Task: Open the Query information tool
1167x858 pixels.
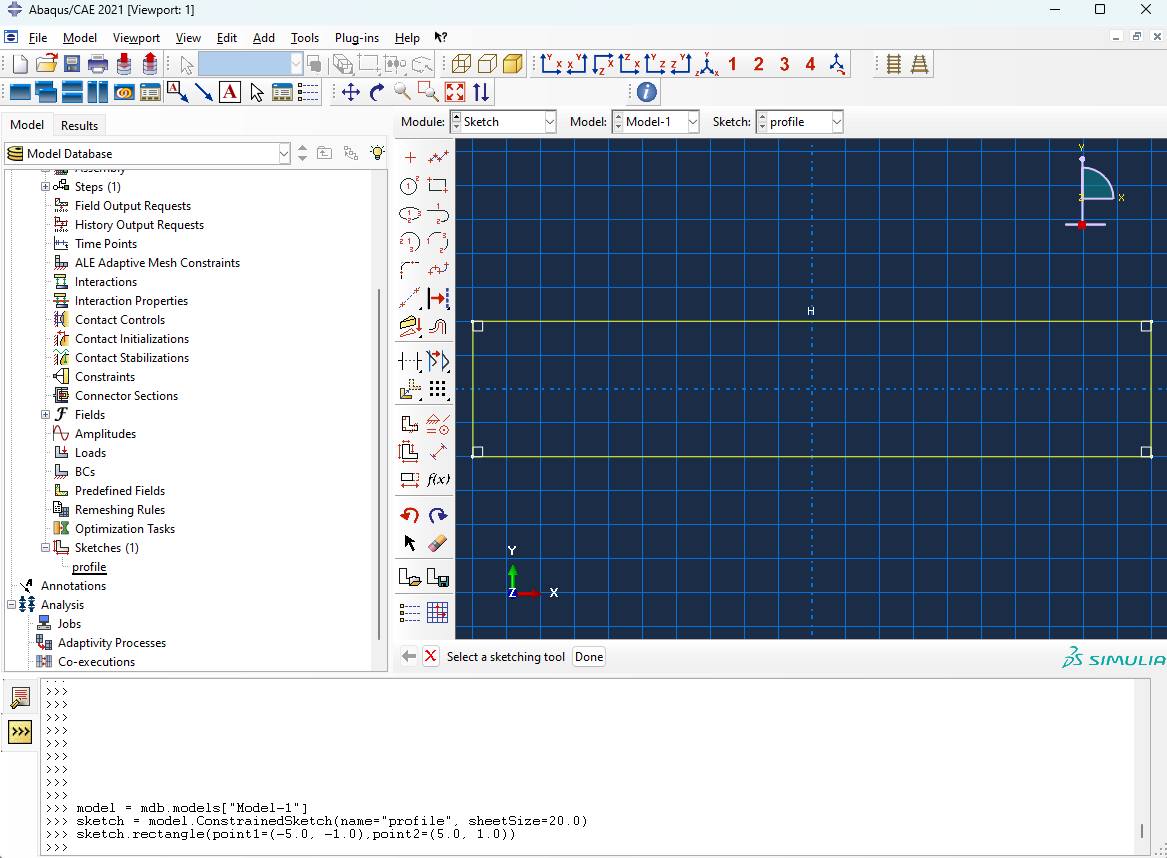Action: click(647, 92)
